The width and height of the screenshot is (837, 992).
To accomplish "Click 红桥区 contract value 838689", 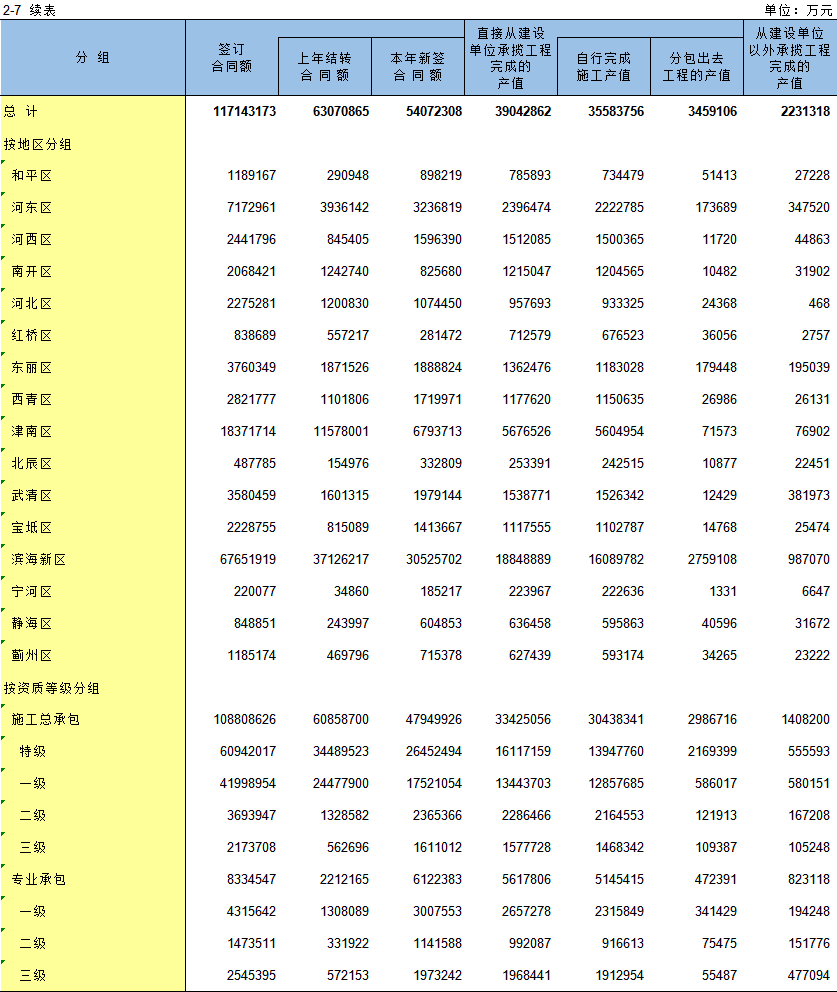I will pyautogui.click(x=255, y=335).
